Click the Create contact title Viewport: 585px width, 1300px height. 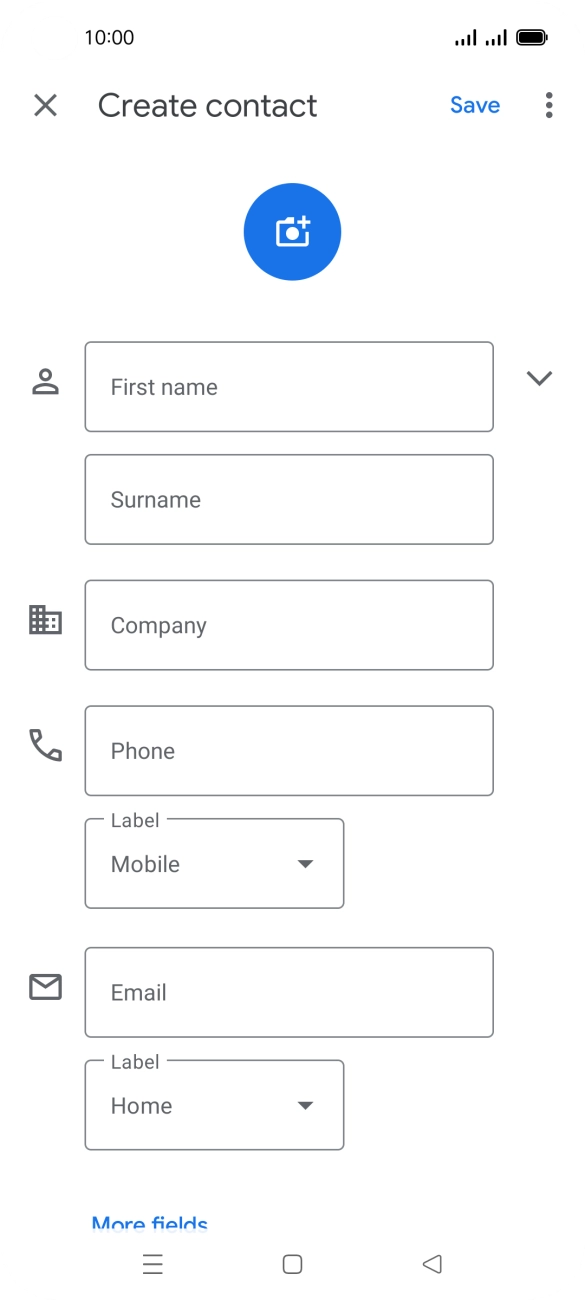pyautogui.click(x=206, y=105)
